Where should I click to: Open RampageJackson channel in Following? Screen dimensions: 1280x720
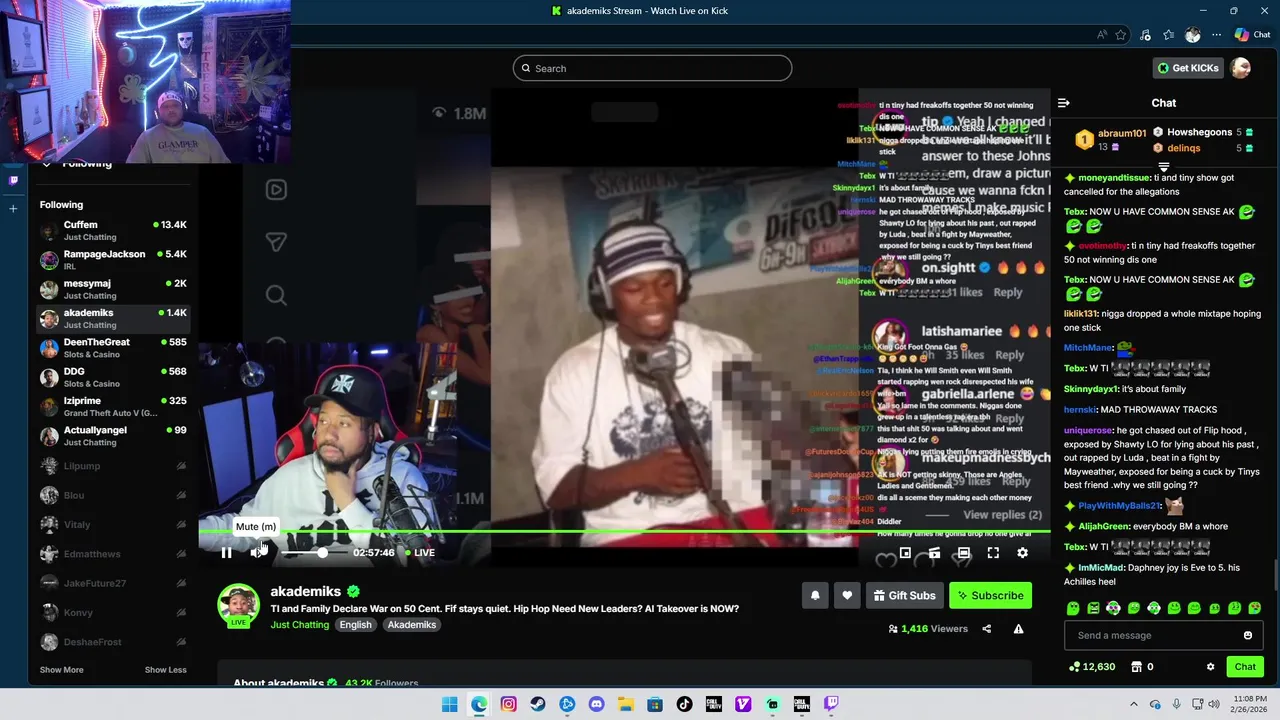[x=114, y=260]
